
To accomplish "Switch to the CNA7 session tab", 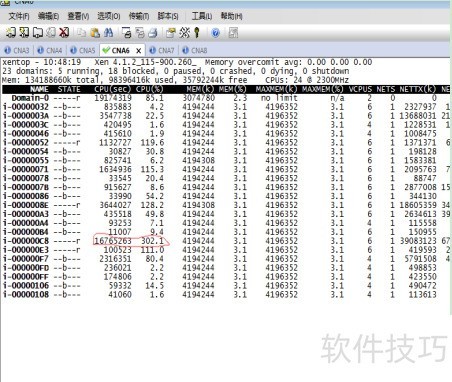I will click(162, 50).
